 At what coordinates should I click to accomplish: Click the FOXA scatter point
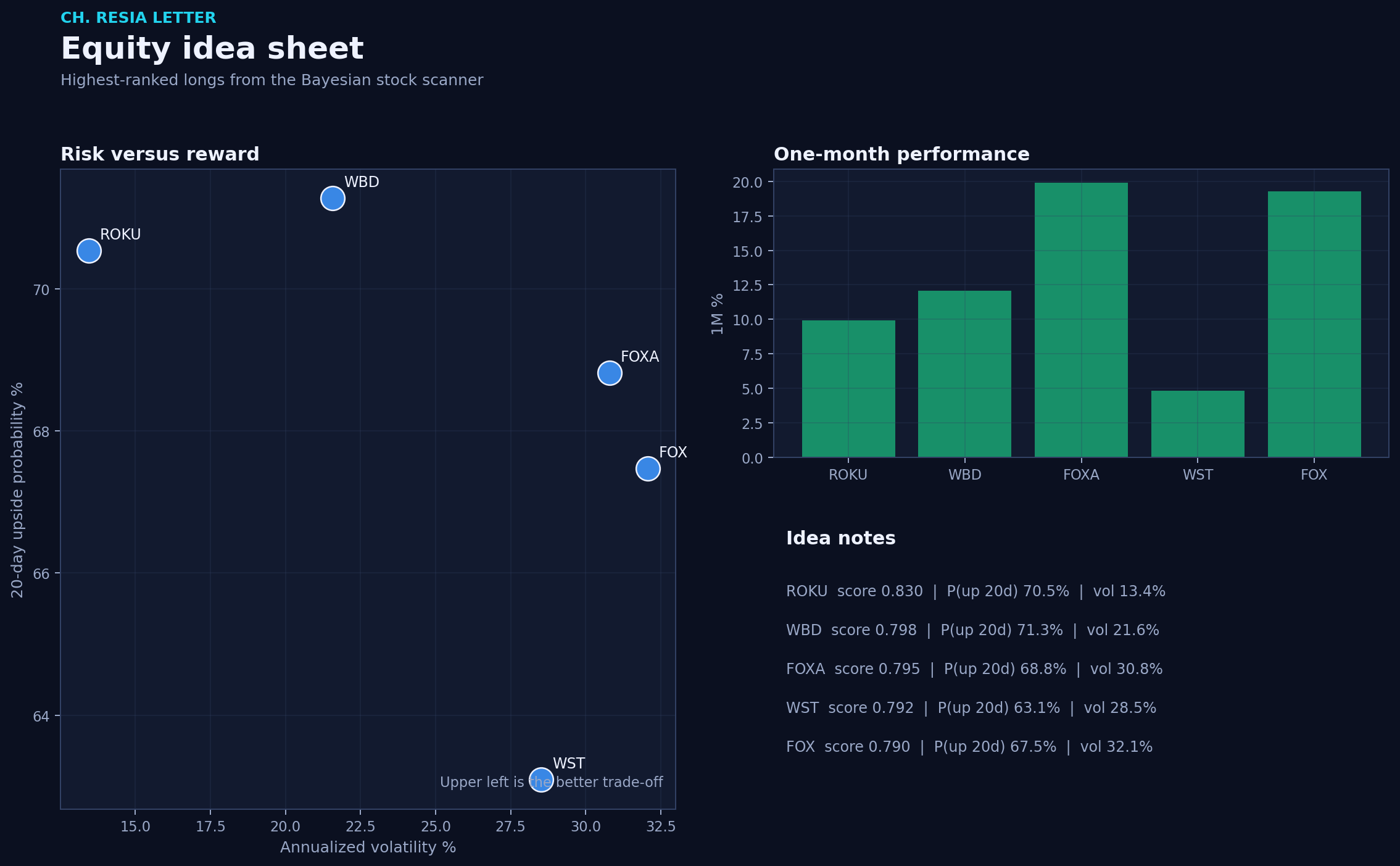(610, 373)
